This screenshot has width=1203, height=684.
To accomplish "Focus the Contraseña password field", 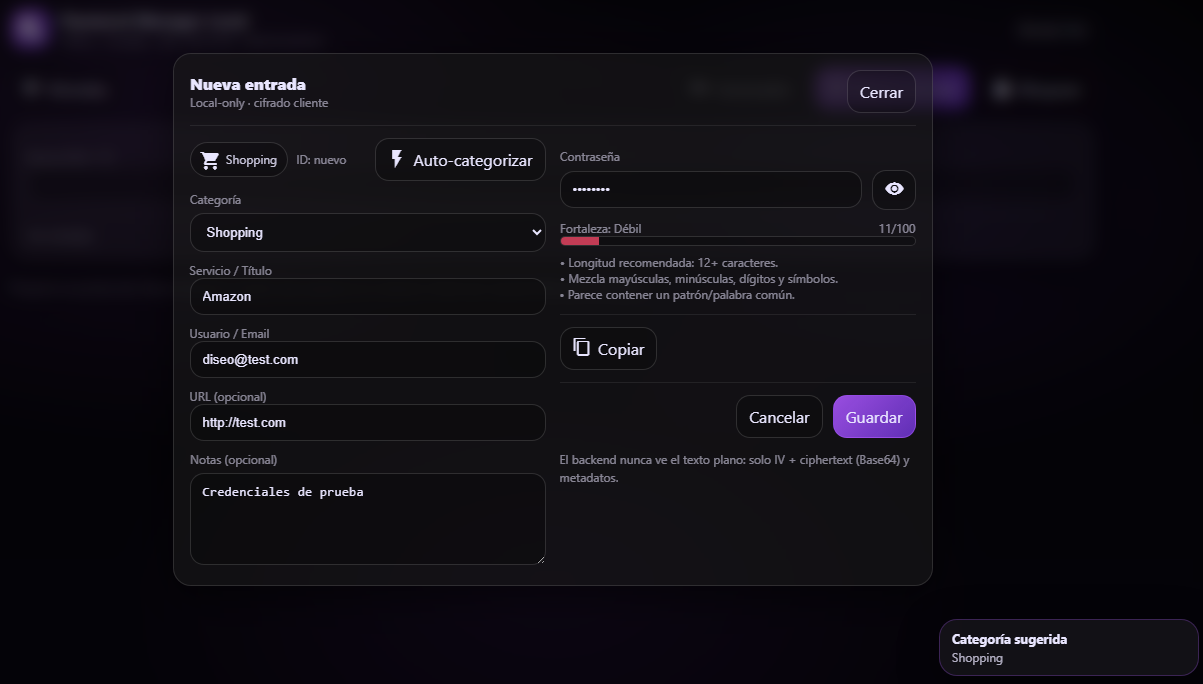I will coord(710,189).
